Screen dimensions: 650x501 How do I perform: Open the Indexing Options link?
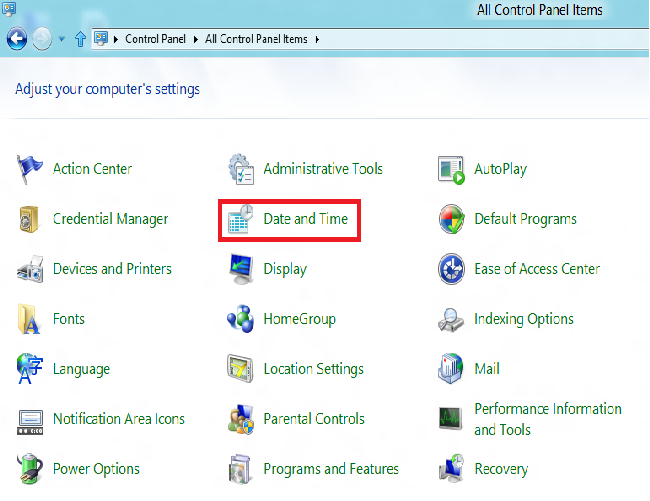click(524, 320)
